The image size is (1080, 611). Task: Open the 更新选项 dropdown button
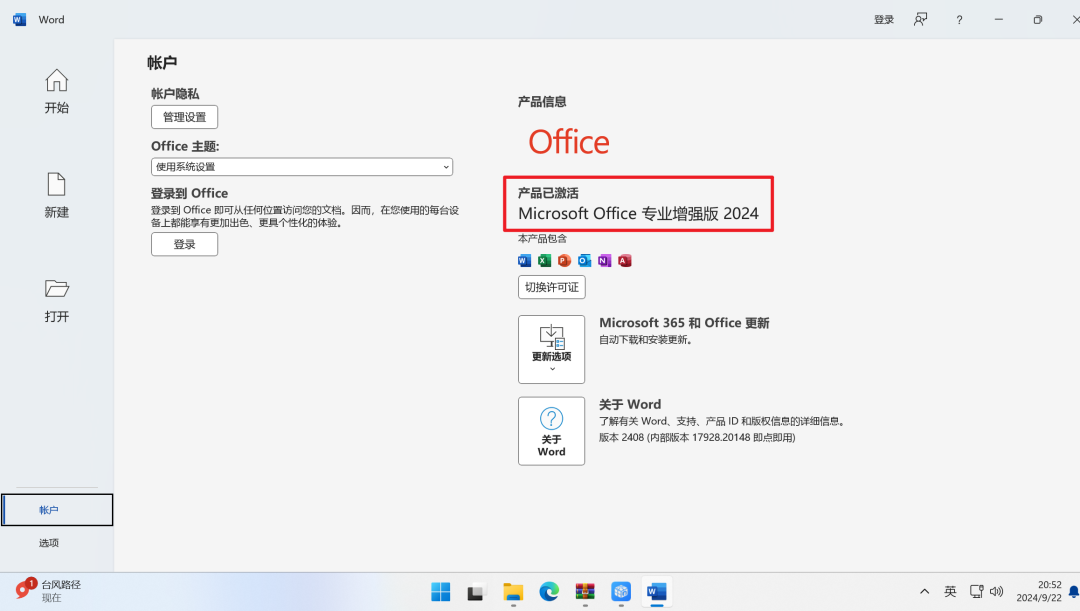pyautogui.click(x=552, y=349)
